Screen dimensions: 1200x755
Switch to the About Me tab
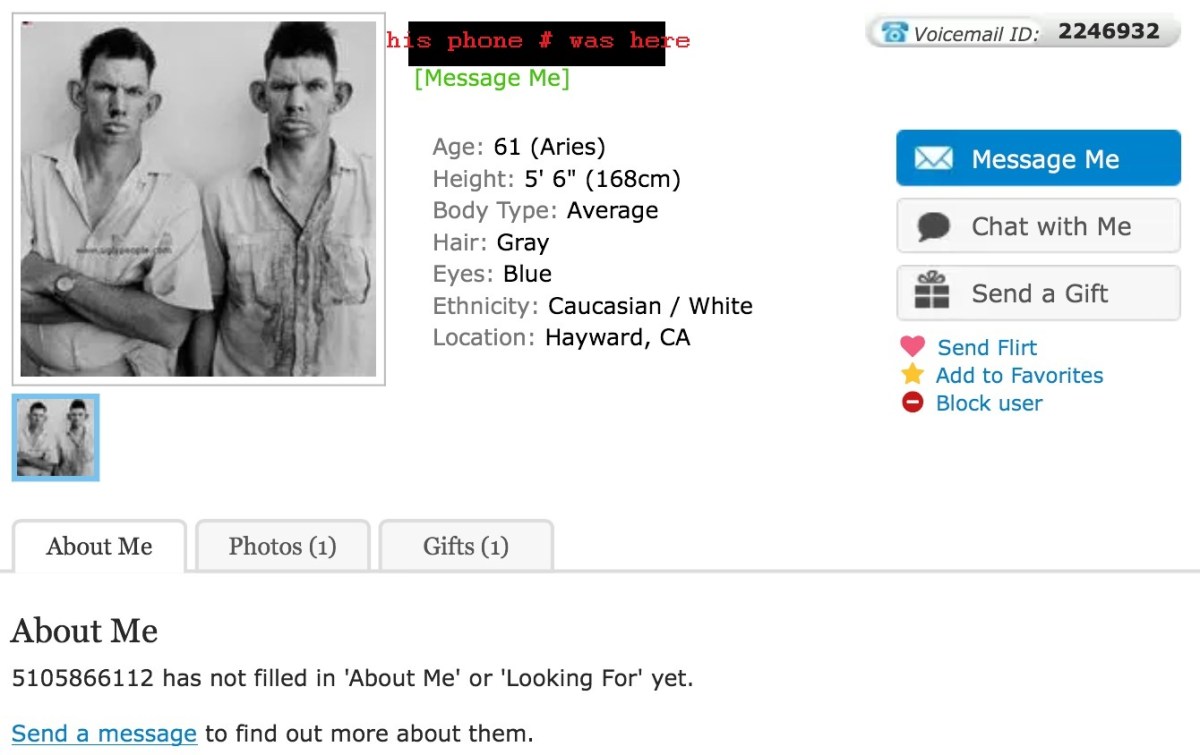point(99,547)
